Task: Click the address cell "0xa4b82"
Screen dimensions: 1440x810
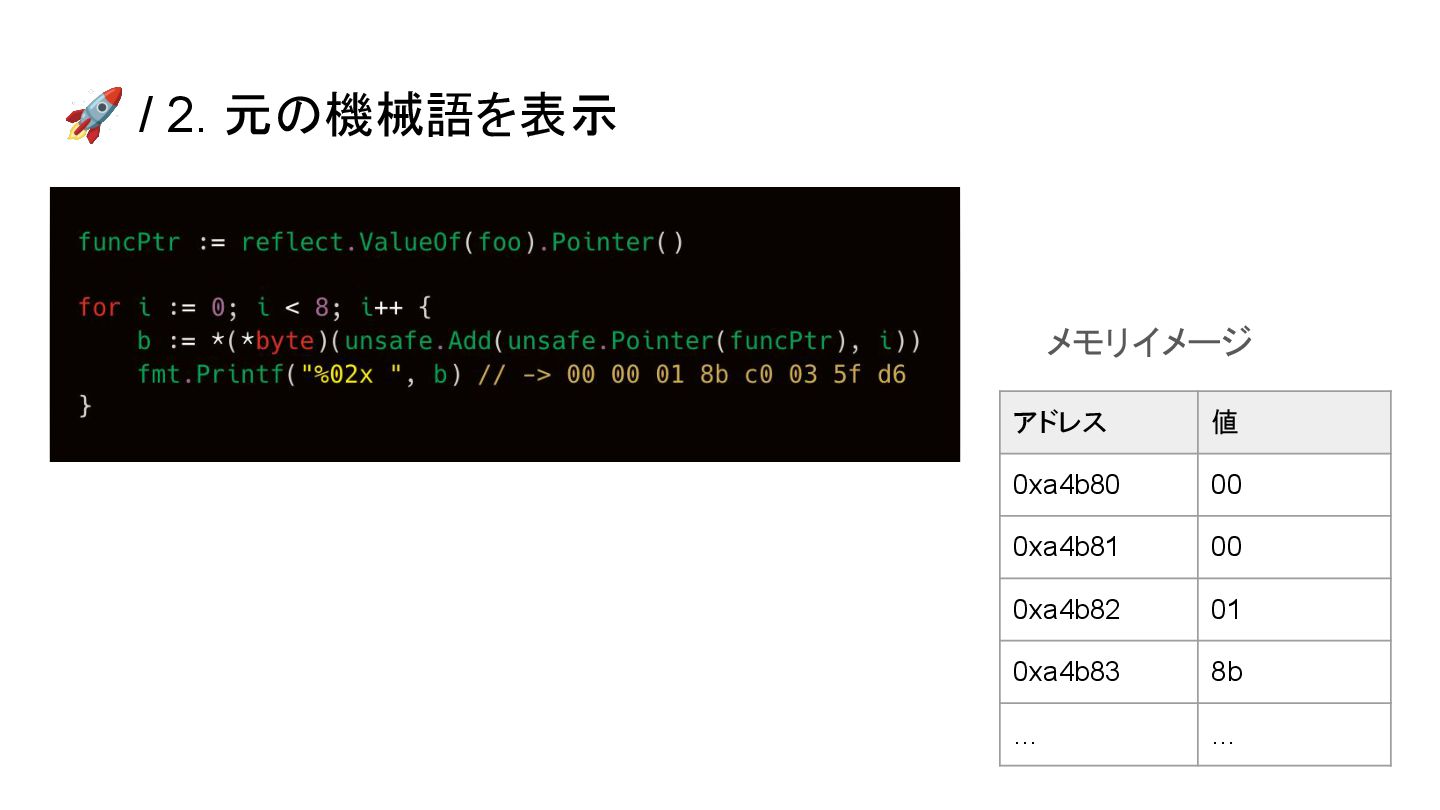Action: click(x=1099, y=609)
